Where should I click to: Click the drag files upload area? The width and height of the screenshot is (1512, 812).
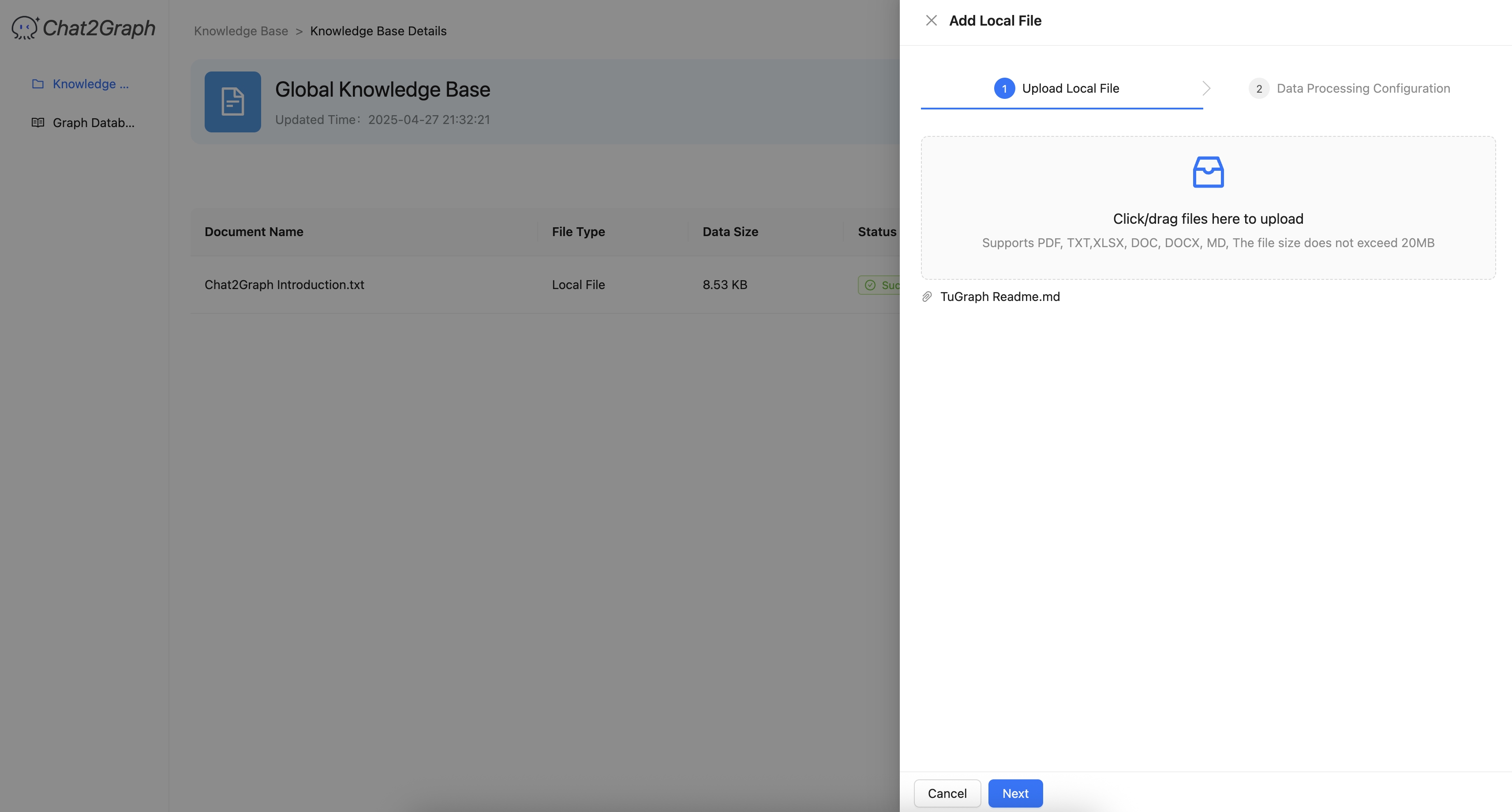point(1208,218)
